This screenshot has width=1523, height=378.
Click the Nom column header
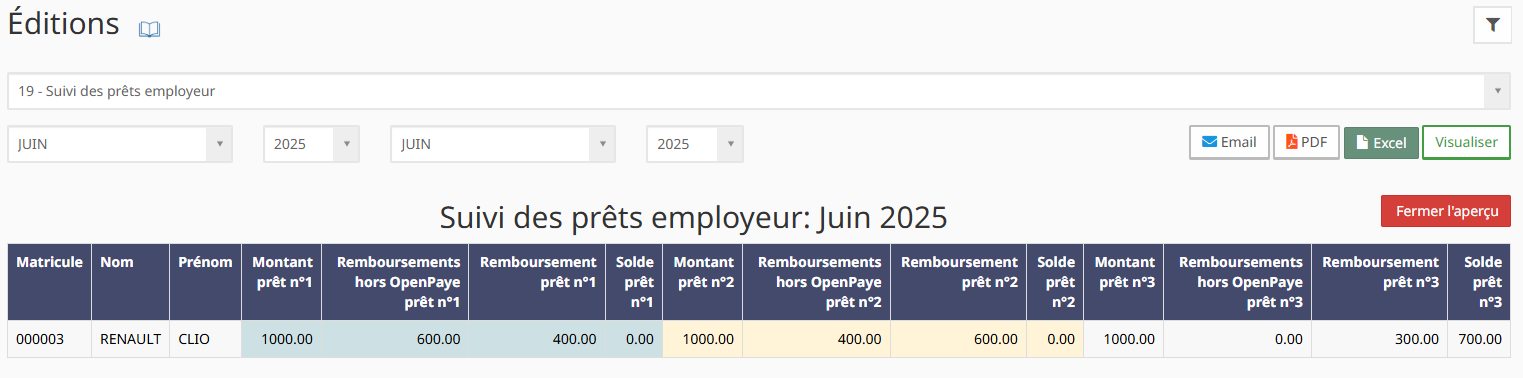[x=131, y=281]
